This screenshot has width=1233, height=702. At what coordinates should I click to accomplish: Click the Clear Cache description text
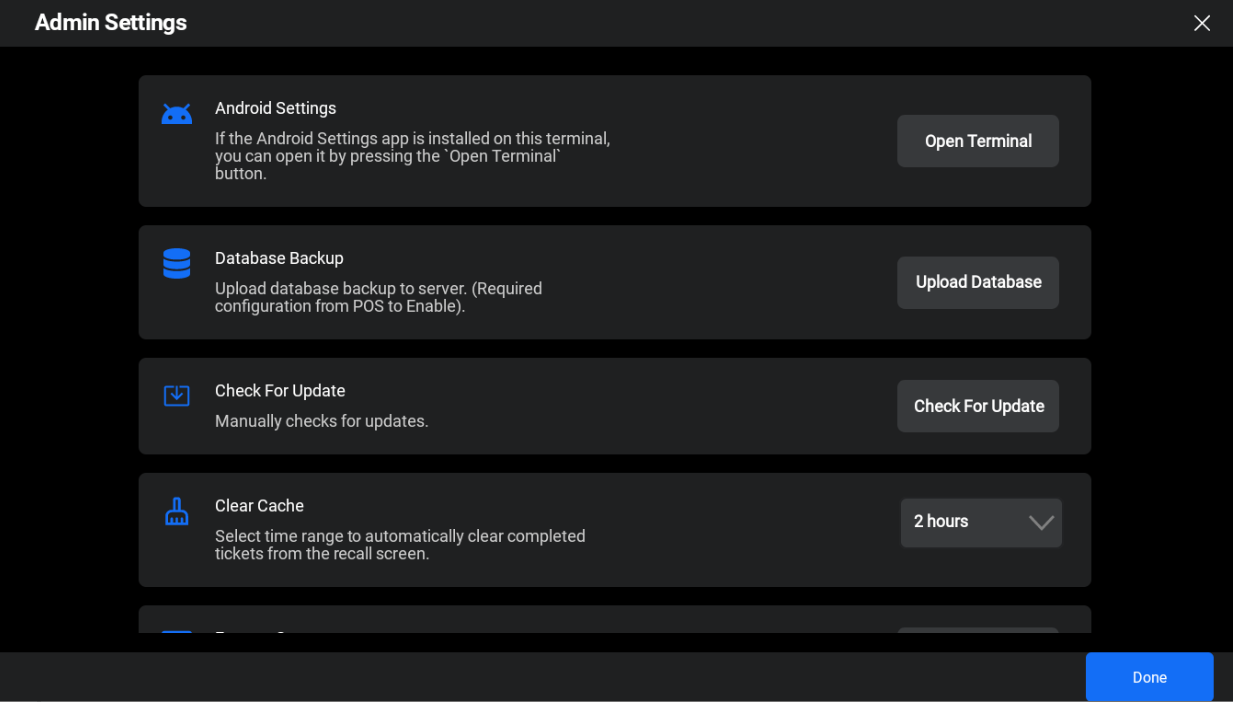(x=400, y=545)
